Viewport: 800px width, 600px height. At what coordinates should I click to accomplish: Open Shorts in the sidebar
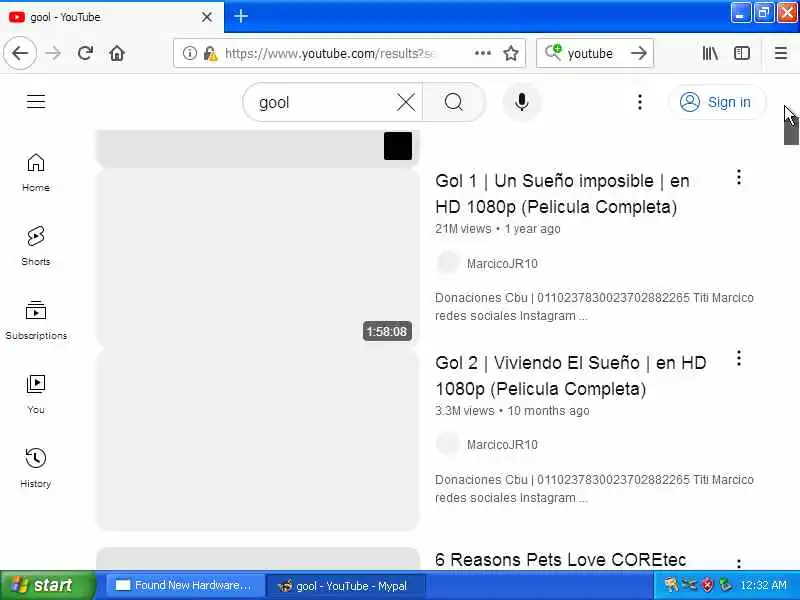point(36,246)
